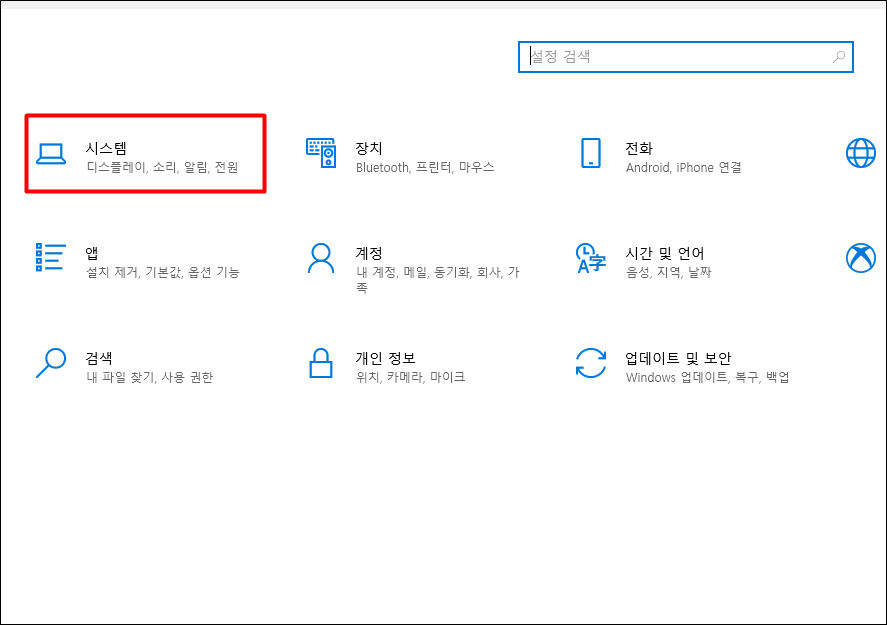Open the Time and Language icon
The width and height of the screenshot is (887, 625).
(x=591, y=258)
